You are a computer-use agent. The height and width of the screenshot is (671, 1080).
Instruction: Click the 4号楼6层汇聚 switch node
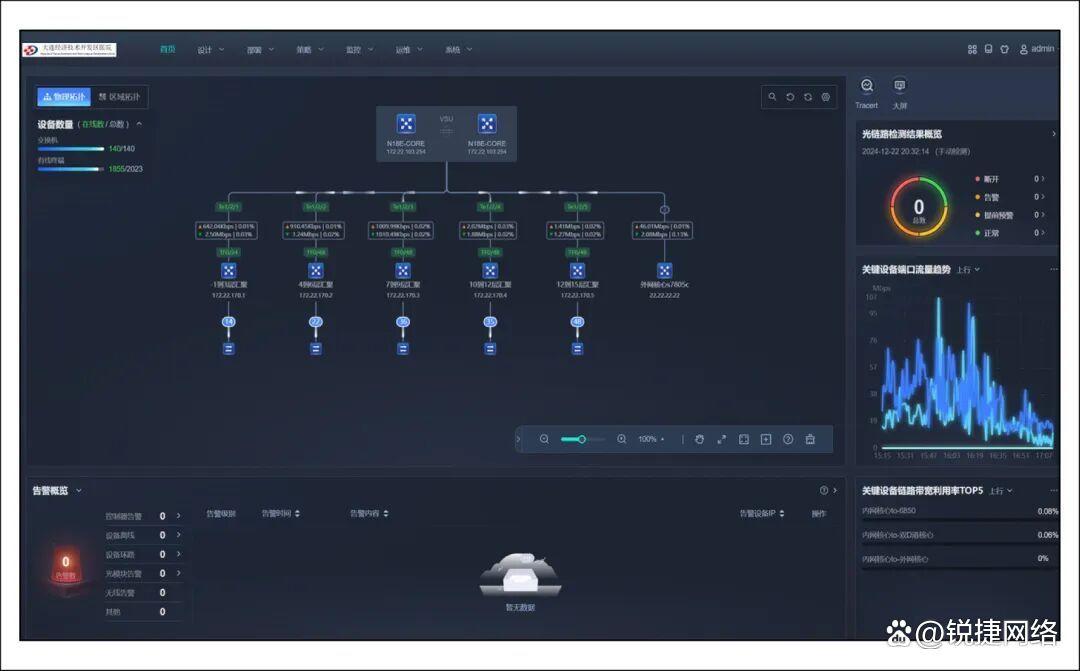coord(316,271)
